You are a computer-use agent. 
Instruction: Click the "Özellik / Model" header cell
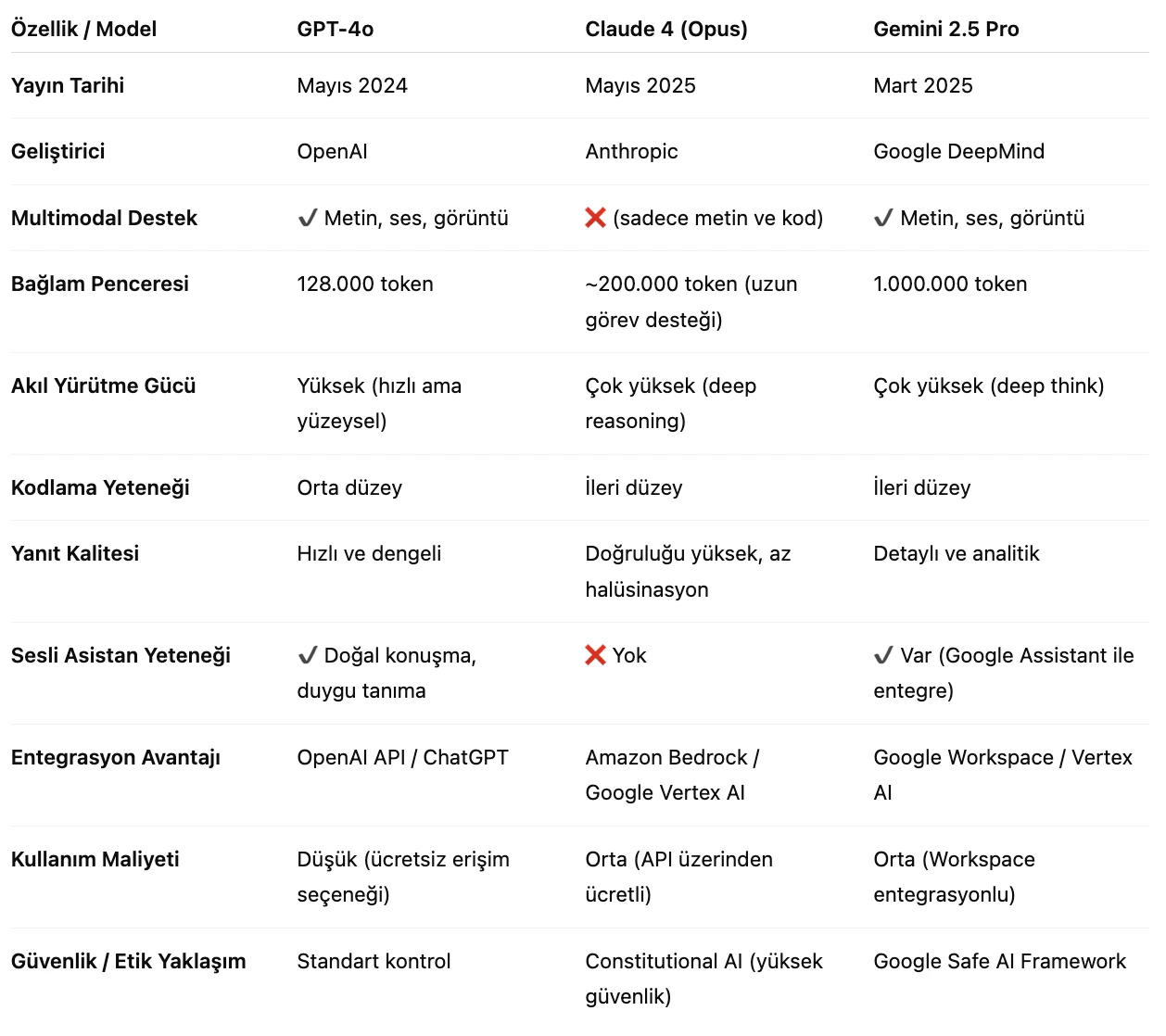tap(83, 29)
